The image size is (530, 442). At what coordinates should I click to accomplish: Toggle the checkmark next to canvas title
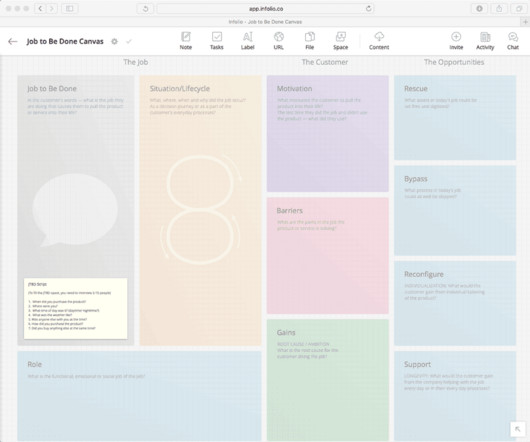(x=129, y=41)
